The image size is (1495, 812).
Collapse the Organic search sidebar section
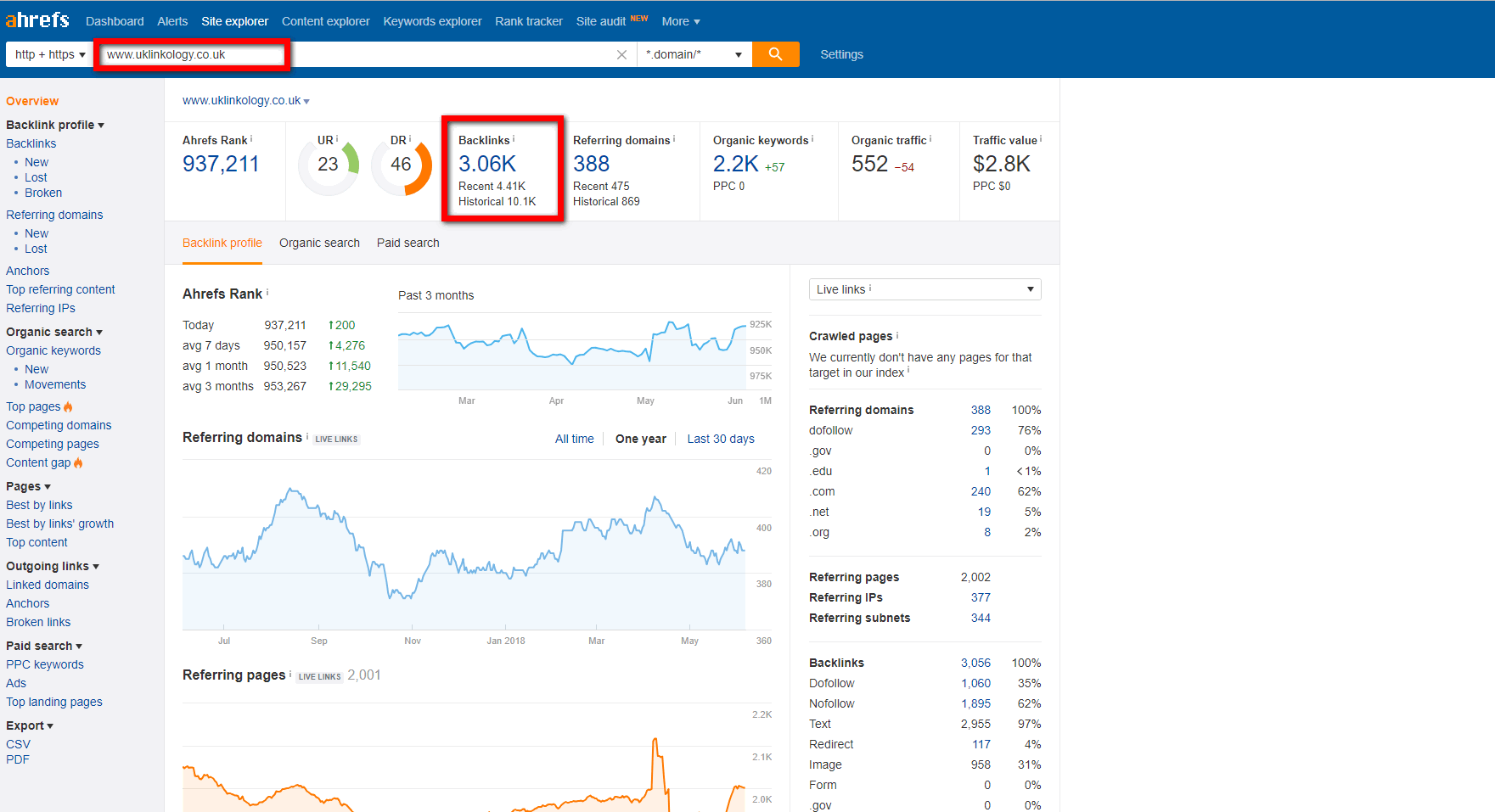(x=54, y=332)
